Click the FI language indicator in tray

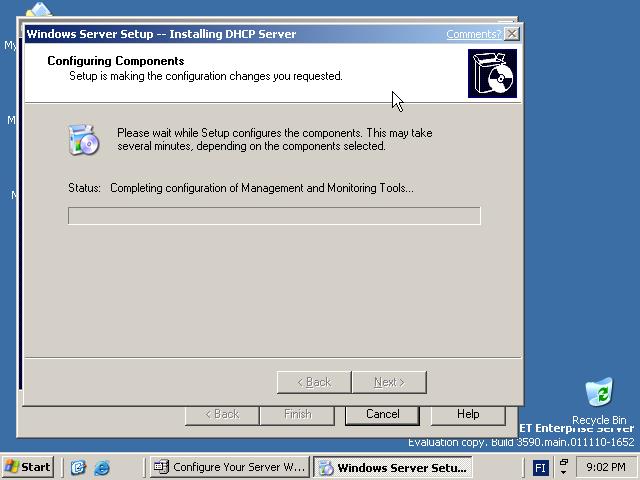[540, 467]
